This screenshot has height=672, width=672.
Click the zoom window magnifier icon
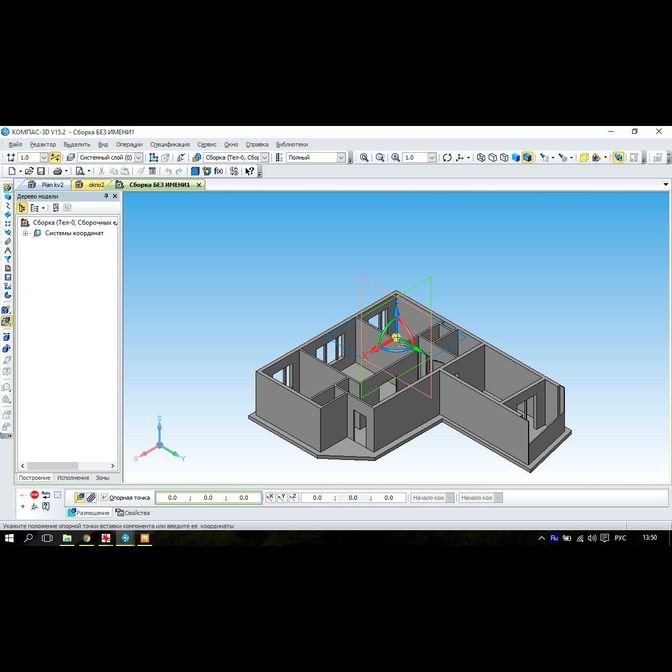(380, 158)
